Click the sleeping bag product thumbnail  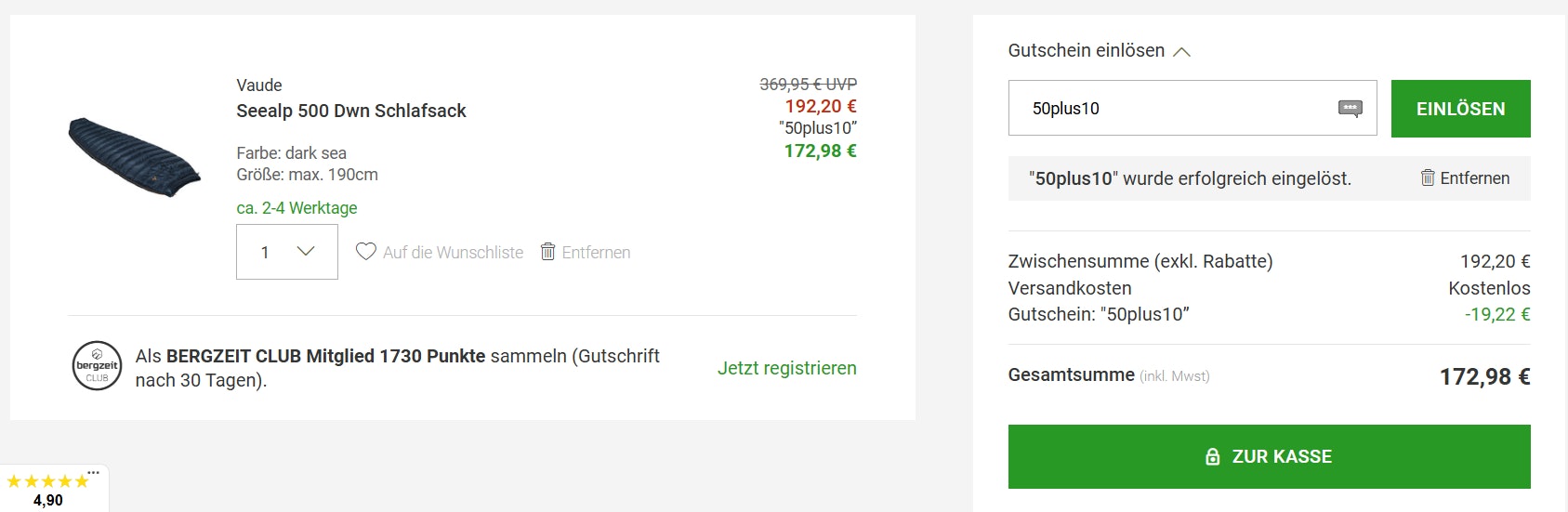pos(135,156)
